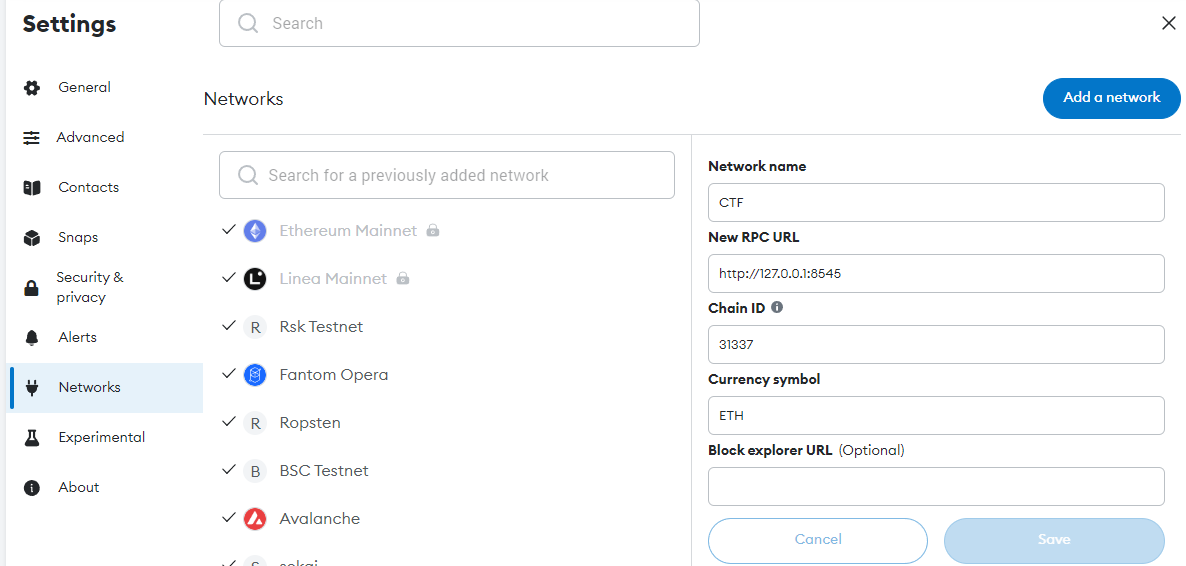
Task: Select the Fantom Opera network
Action: click(x=446, y=375)
